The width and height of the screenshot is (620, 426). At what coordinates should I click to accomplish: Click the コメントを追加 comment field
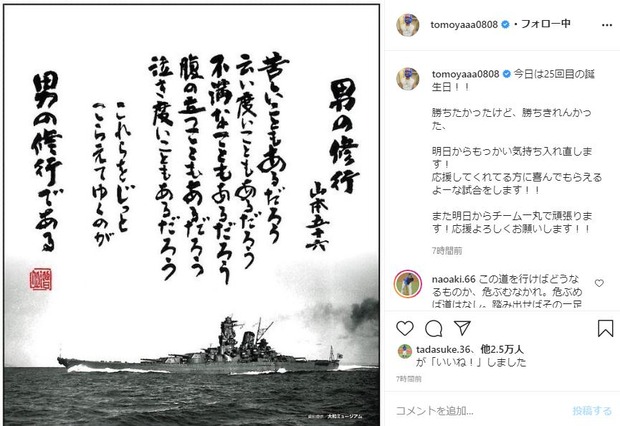click(x=480, y=411)
